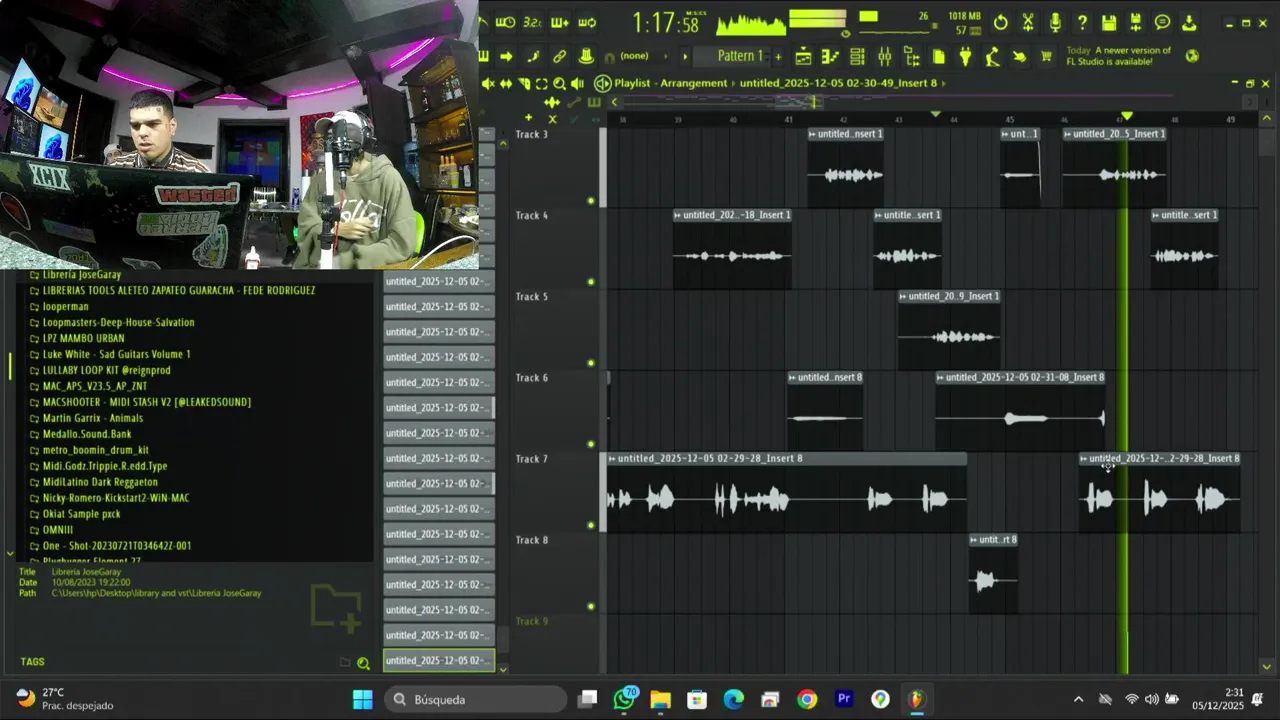The image size is (1280, 720).
Task: Select looperman folder in browser
Action: (65, 306)
